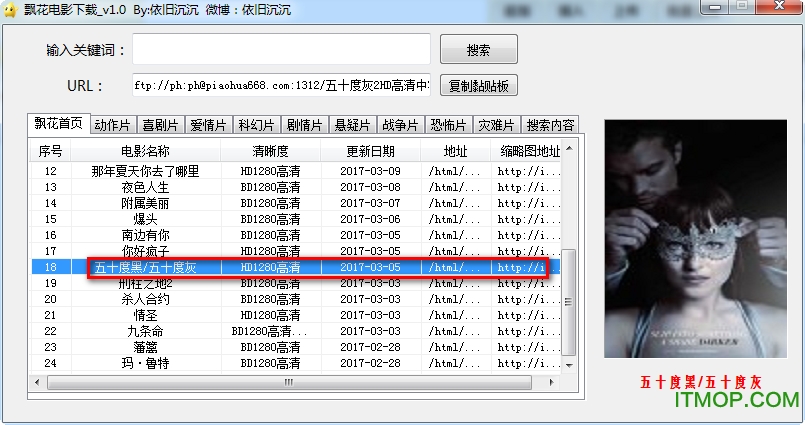Screen dimensions: 805x425
Task: Select the movie row 你好疯子
Action: click(x=296, y=250)
